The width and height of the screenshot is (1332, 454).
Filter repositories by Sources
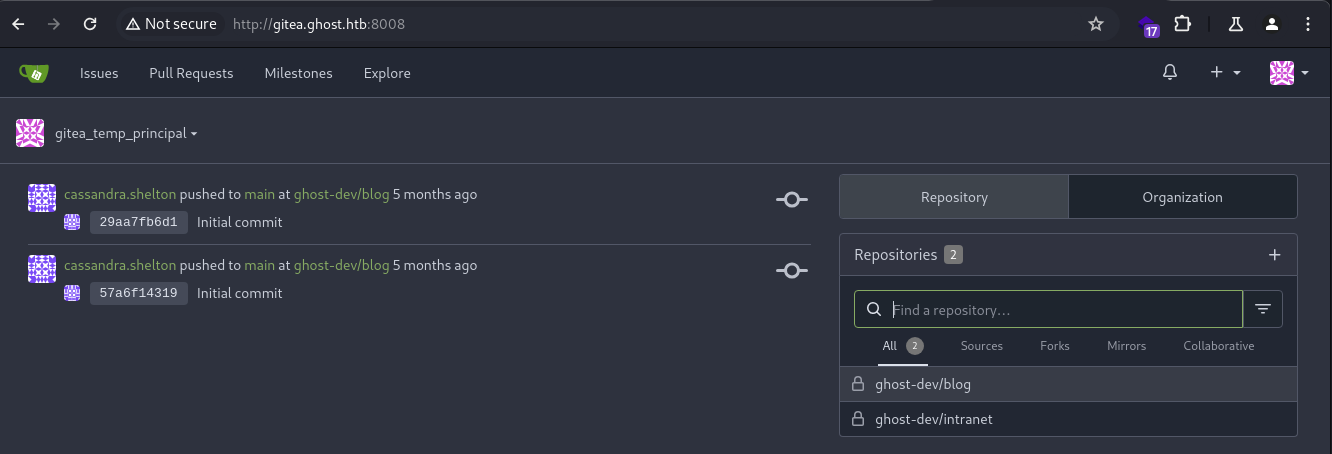click(x=981, y=346)
